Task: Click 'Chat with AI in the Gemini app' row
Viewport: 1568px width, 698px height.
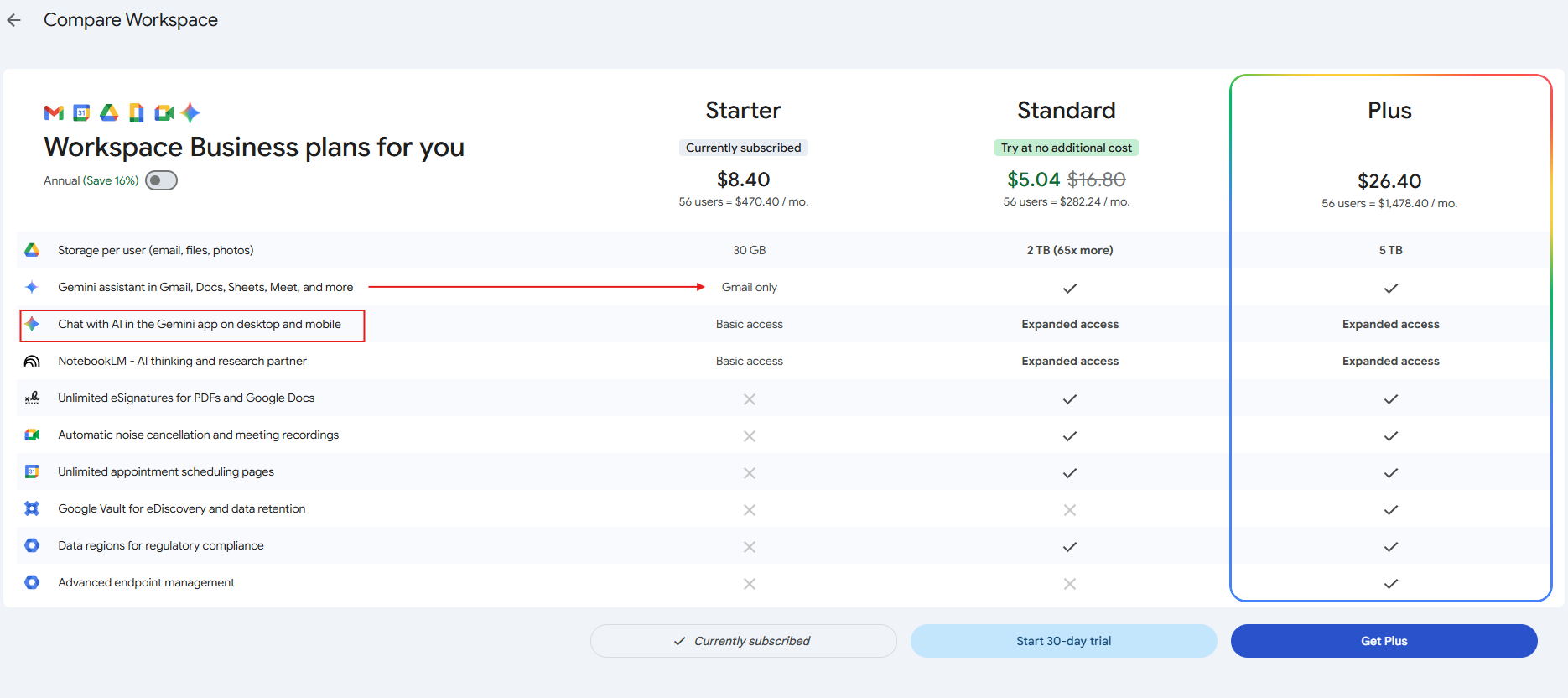Action: pyautogui.click(x=200, y=325)
